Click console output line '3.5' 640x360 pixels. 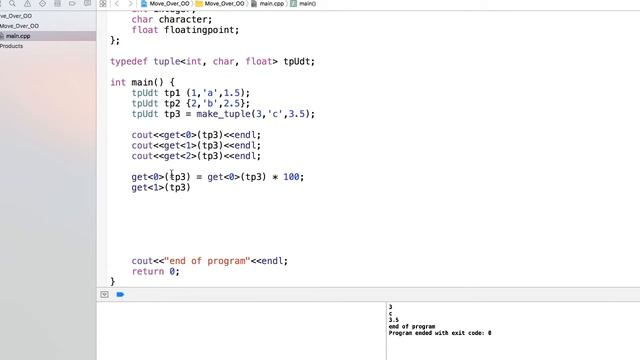[x=393, y=320]
